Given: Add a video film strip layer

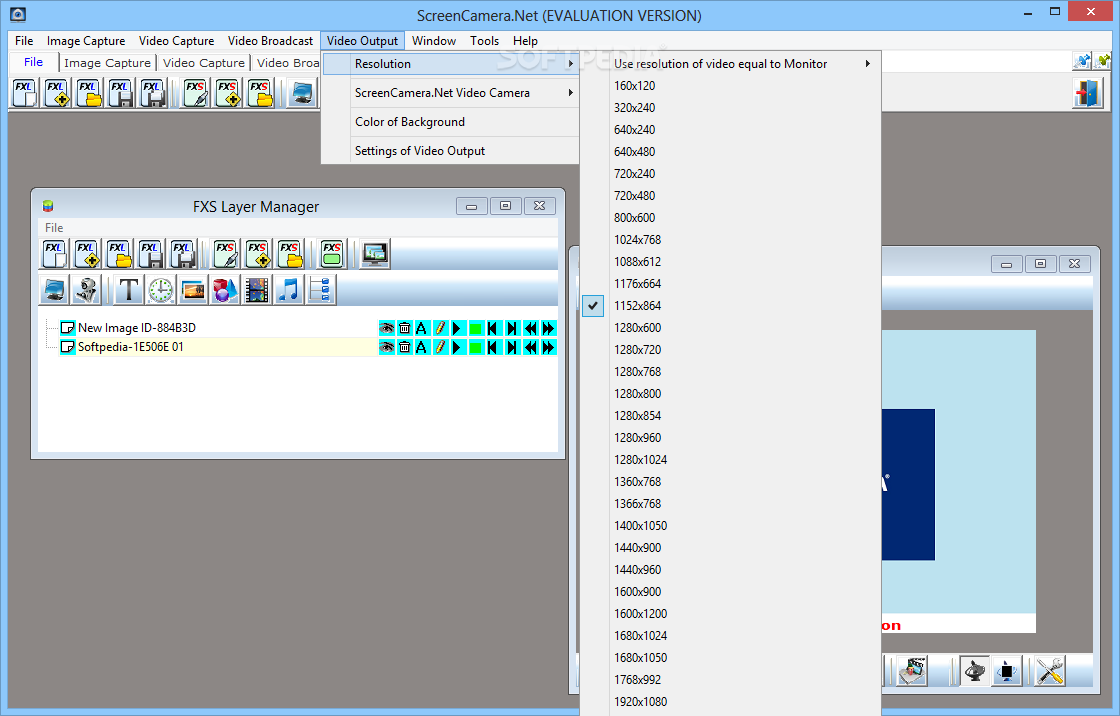Looking at the screenshot, I should tap(256, 289).
